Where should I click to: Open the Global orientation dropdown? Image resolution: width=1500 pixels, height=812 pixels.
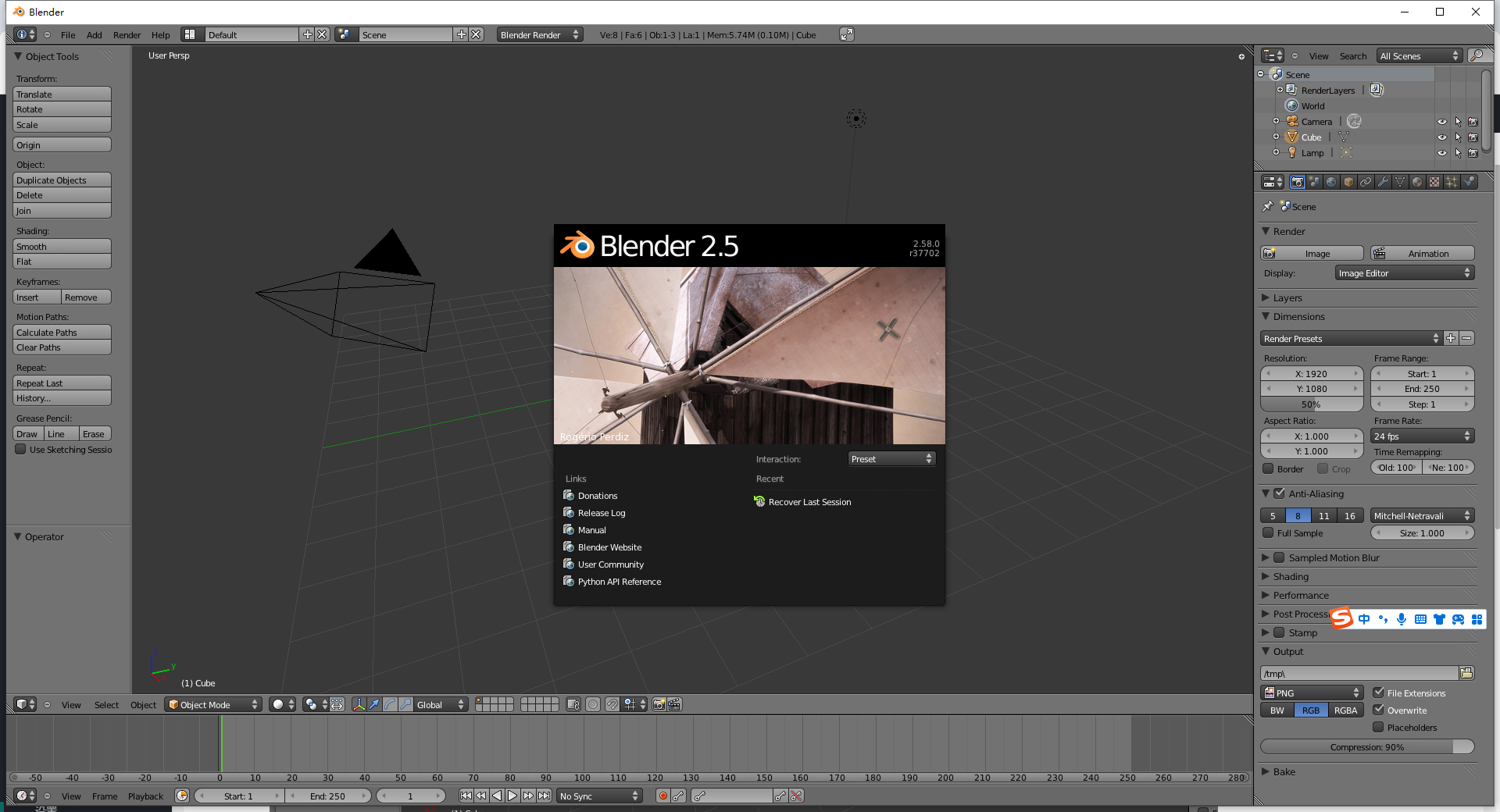point(440,704)
